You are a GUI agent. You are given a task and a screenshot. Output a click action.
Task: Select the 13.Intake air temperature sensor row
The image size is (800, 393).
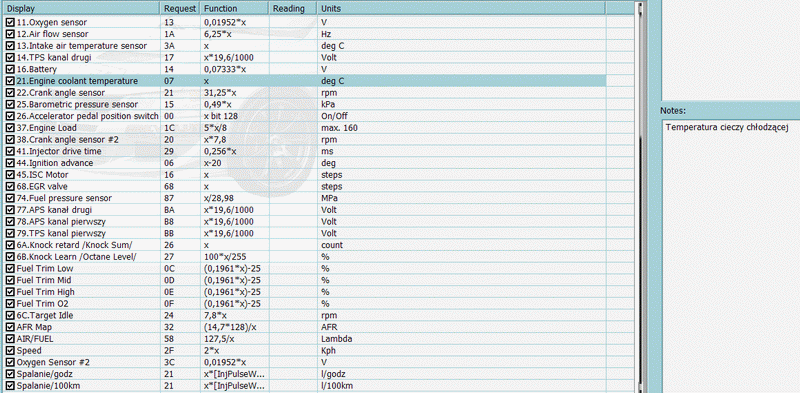click(305, 46)
